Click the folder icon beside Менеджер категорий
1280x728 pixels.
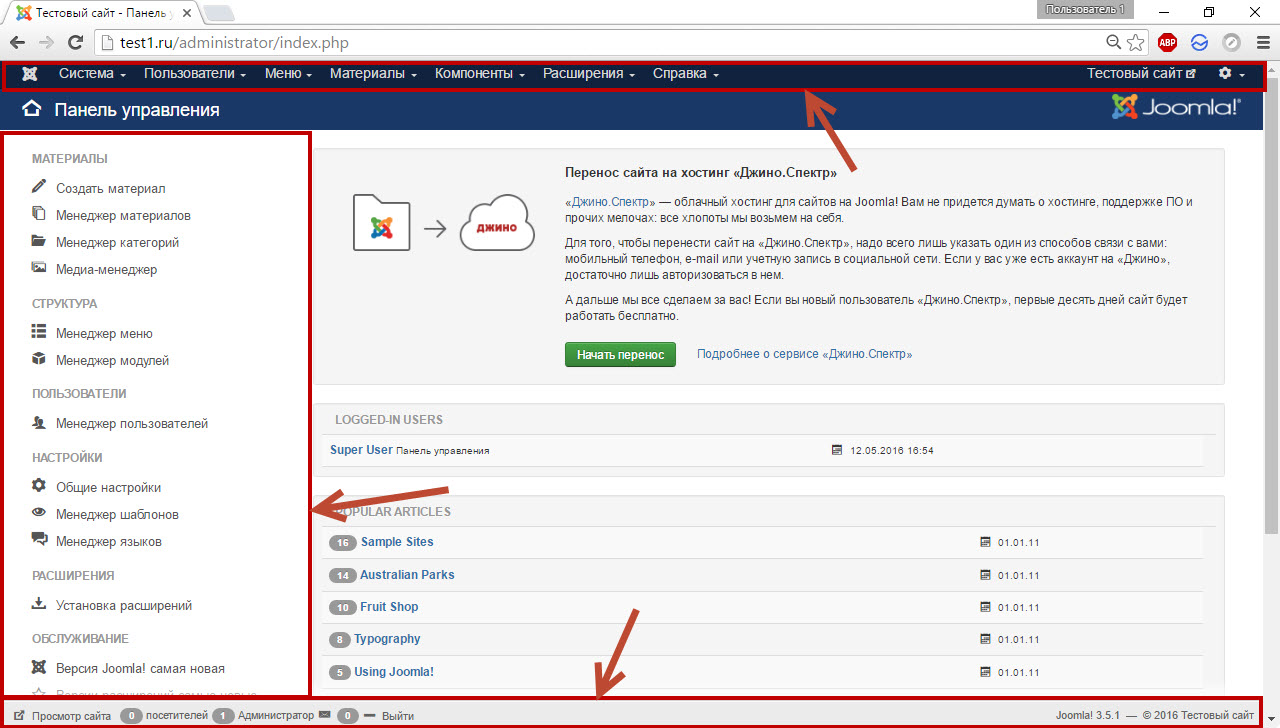39,241
